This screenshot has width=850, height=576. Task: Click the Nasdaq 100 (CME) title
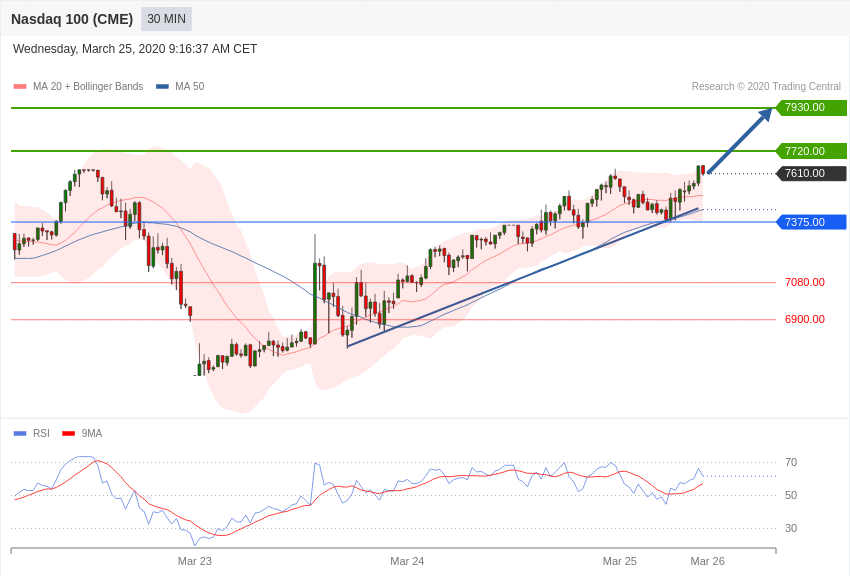[72, 19]
